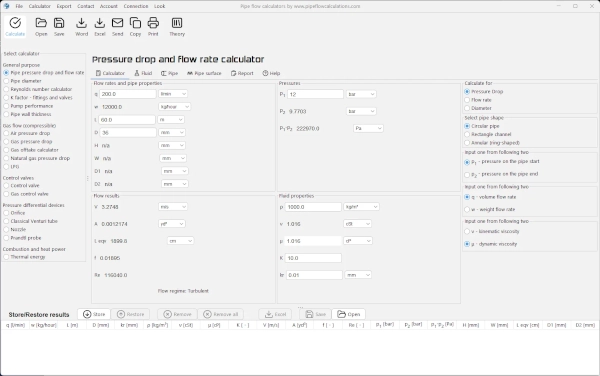
Task: Select Air pressure drop calculator
Action: (27, 133)
